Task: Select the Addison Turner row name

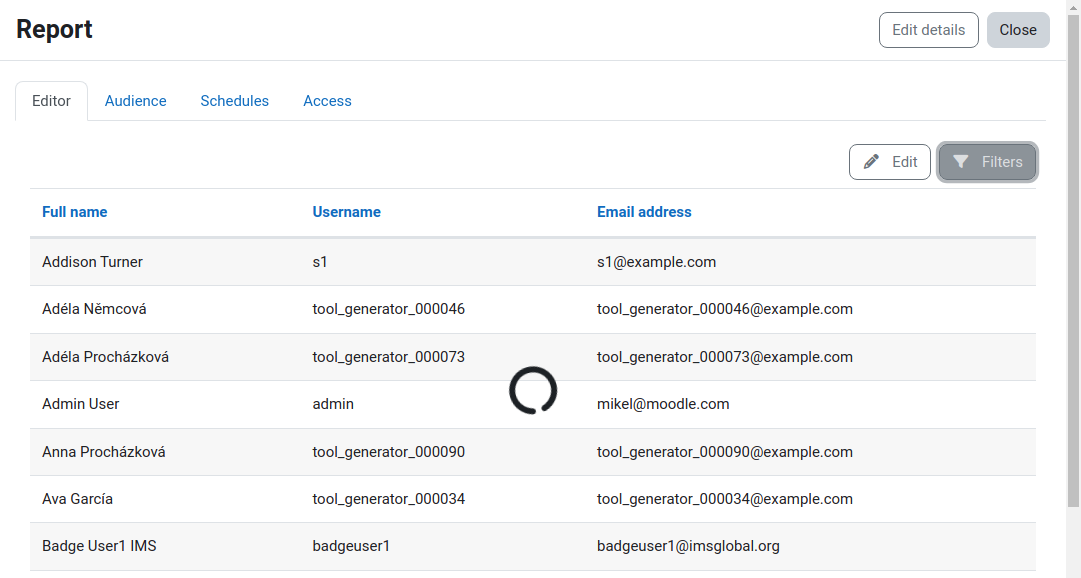Action: pos(92,262)
